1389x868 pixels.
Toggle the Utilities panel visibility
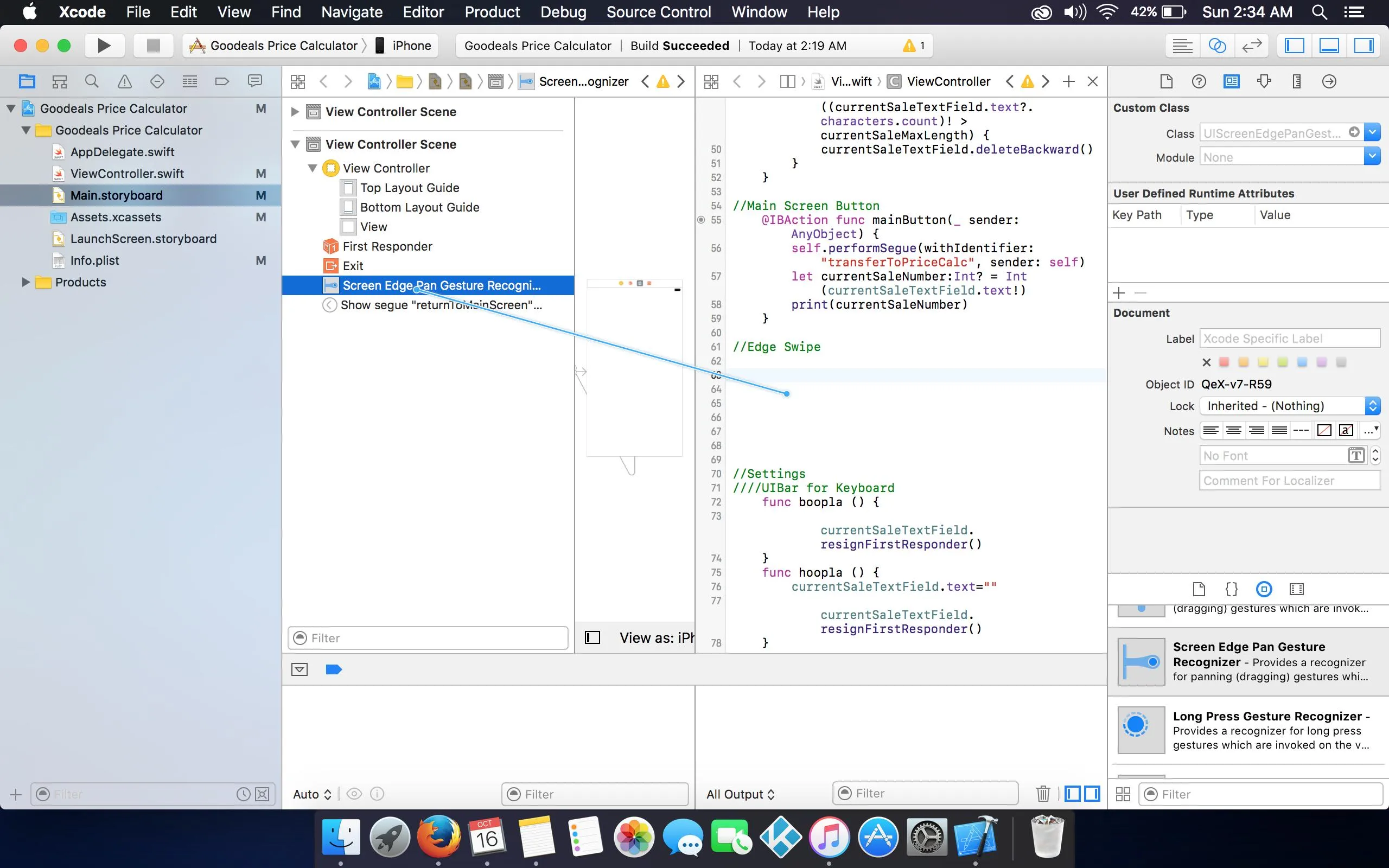[x=1363, y=46]
